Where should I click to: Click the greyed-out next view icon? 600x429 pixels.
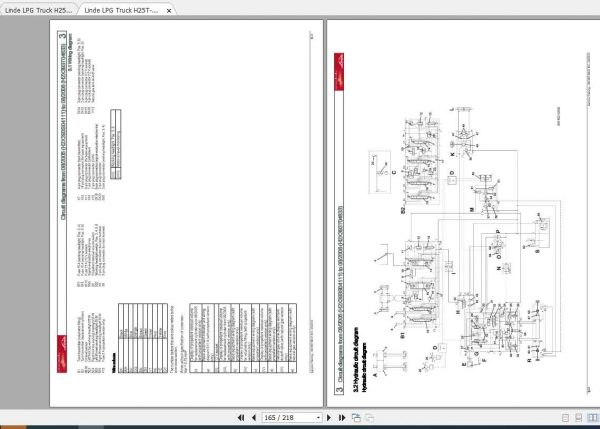tap(369, 418)
